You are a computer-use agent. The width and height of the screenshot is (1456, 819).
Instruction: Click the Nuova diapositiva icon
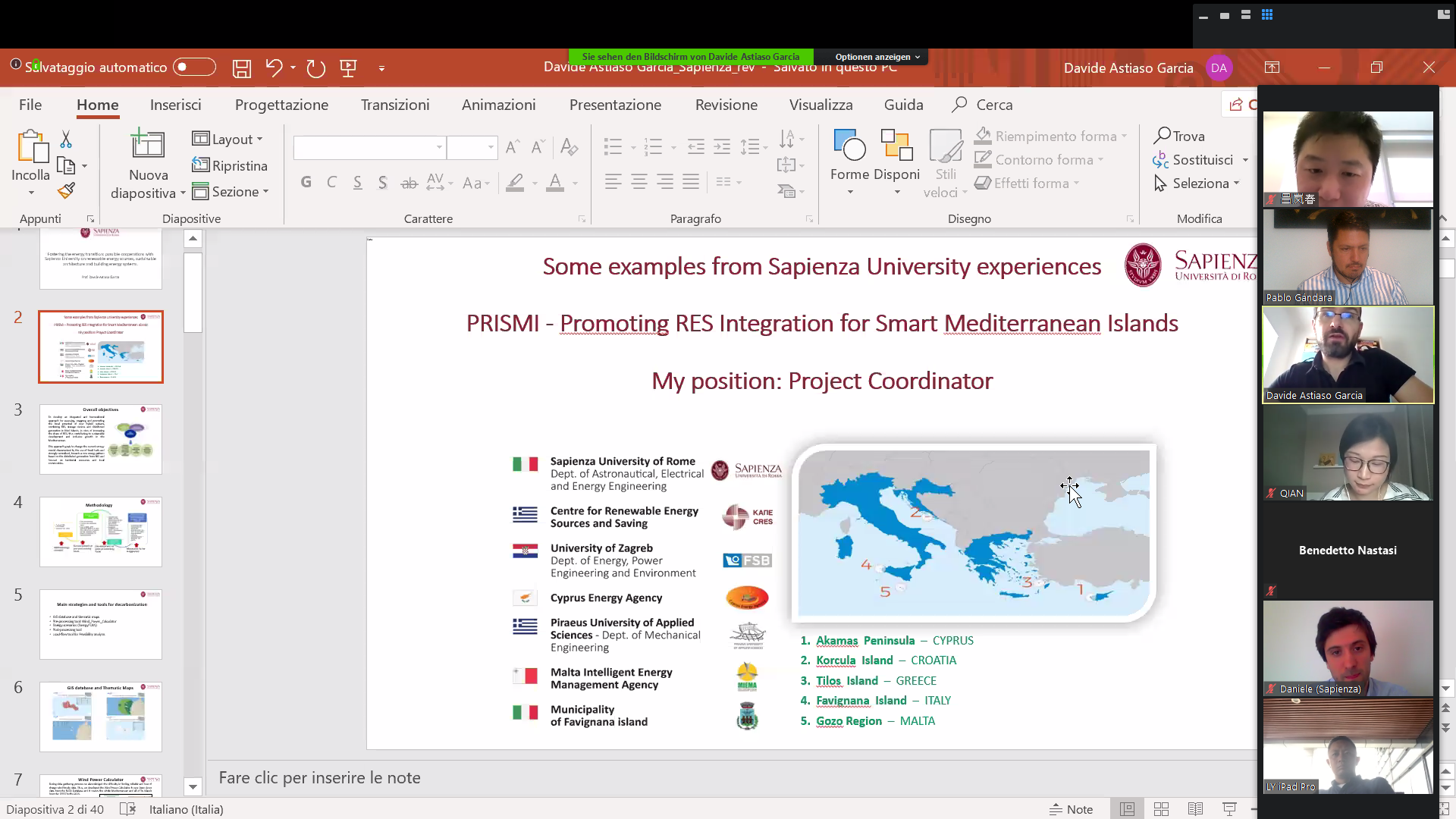point(147,145)
